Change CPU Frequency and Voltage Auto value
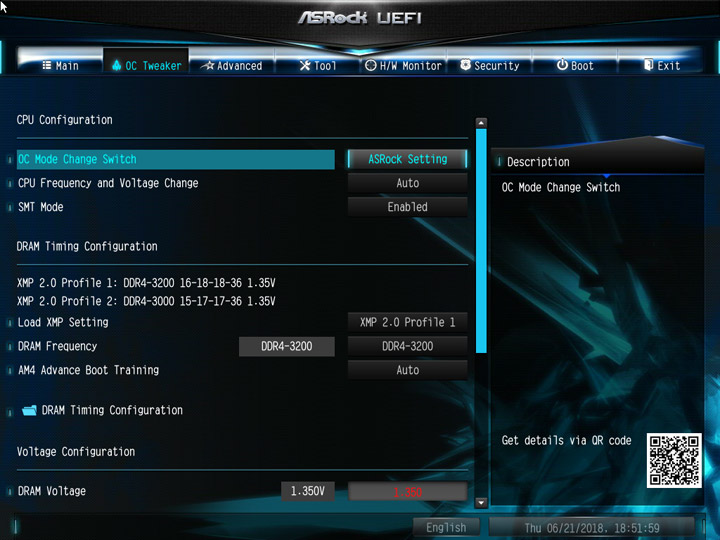Viewport: 720px width, 540px height. (x=408, y=183)
